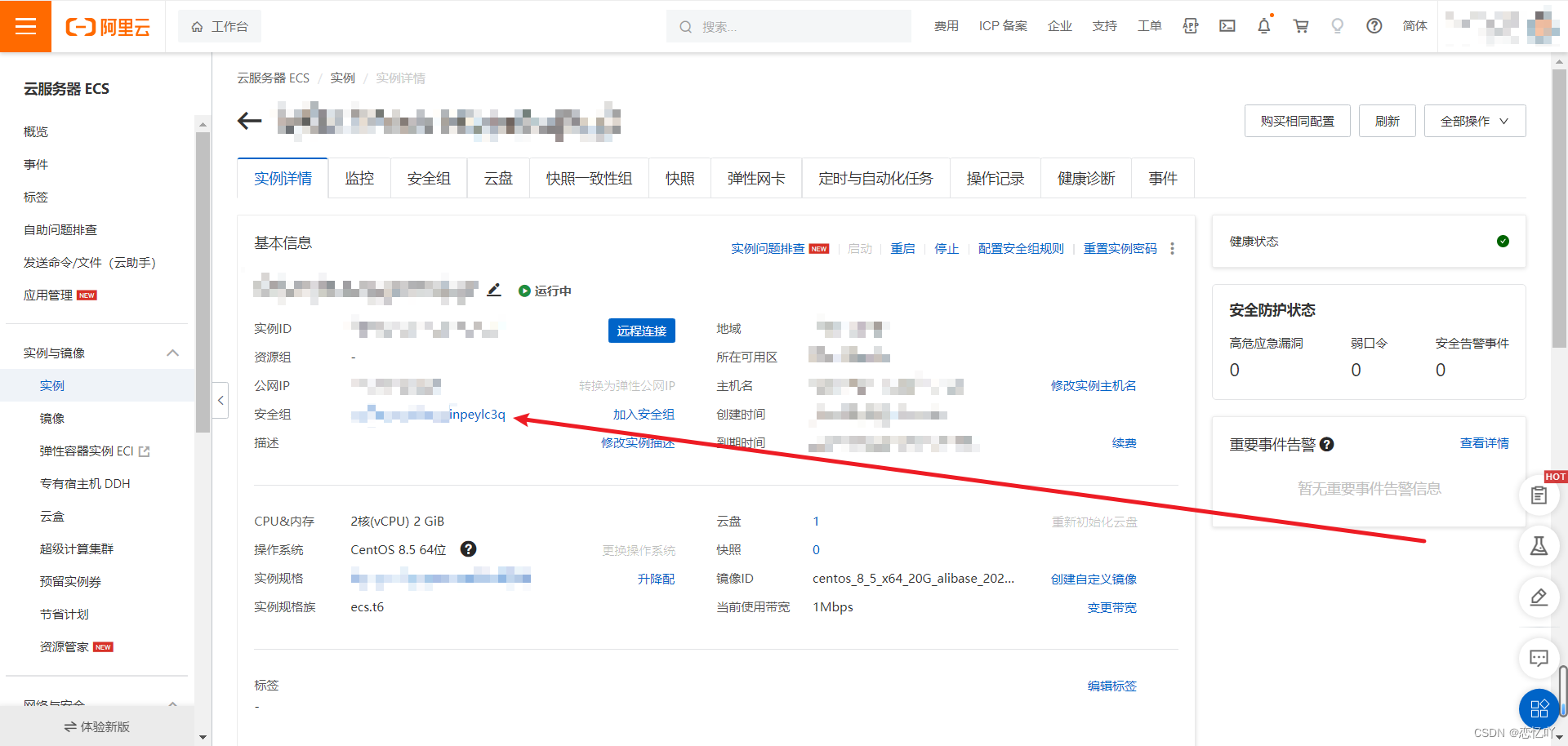1568x746 pixels.
Task: Open the 工作台 home button
Action: (220, 26)
